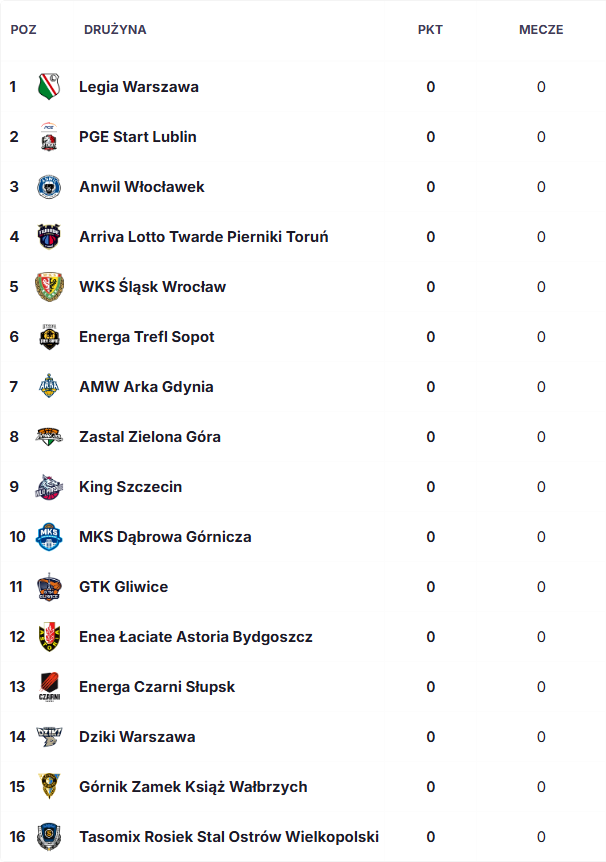This screenshot has height=862, width=606.
Task: Click the King Szczecin team logo
Action: click(49, 487)
